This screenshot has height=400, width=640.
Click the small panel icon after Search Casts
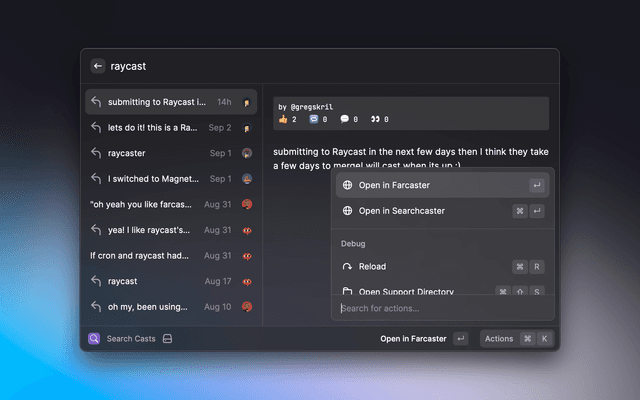coord(168,339)
